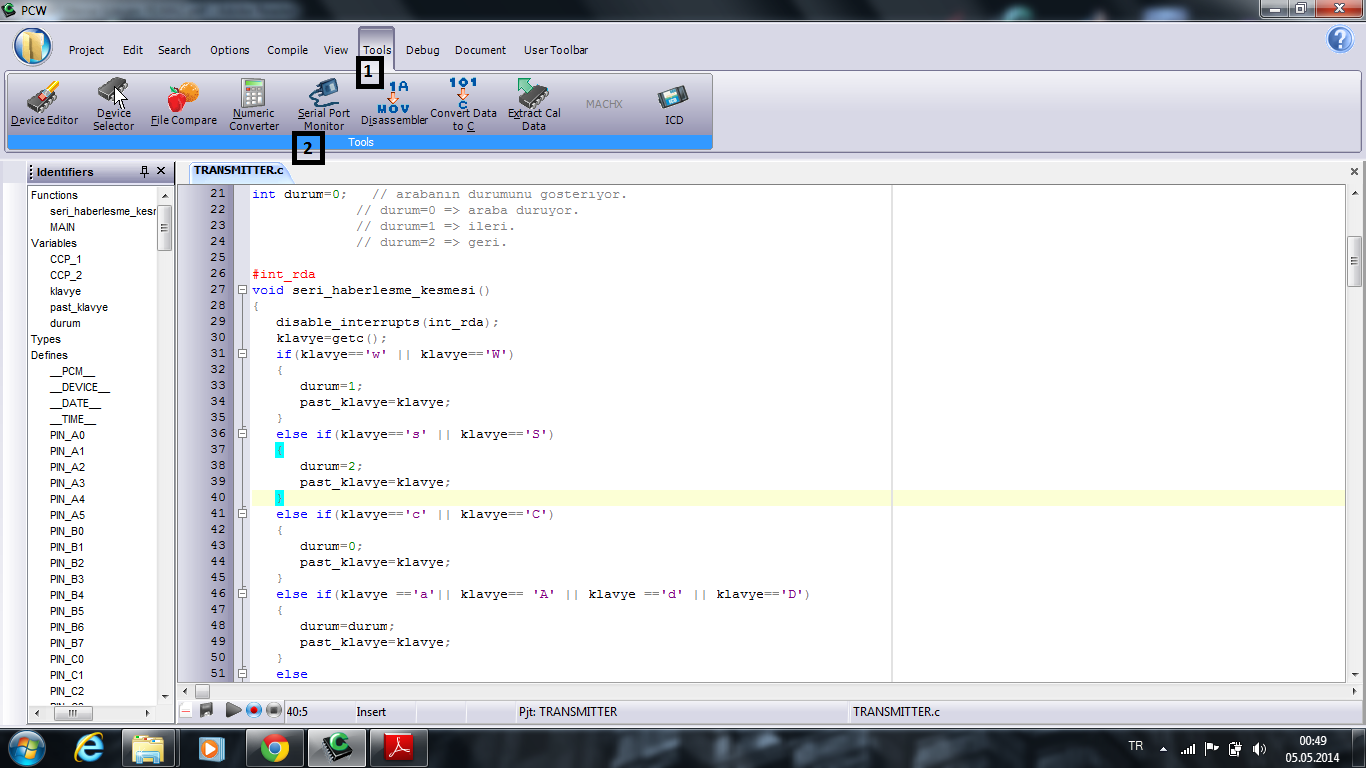This screenshot has width=1366, height=768.
Task: Select the durum variable in Identifiers
Action: click(x=65, y=323)
